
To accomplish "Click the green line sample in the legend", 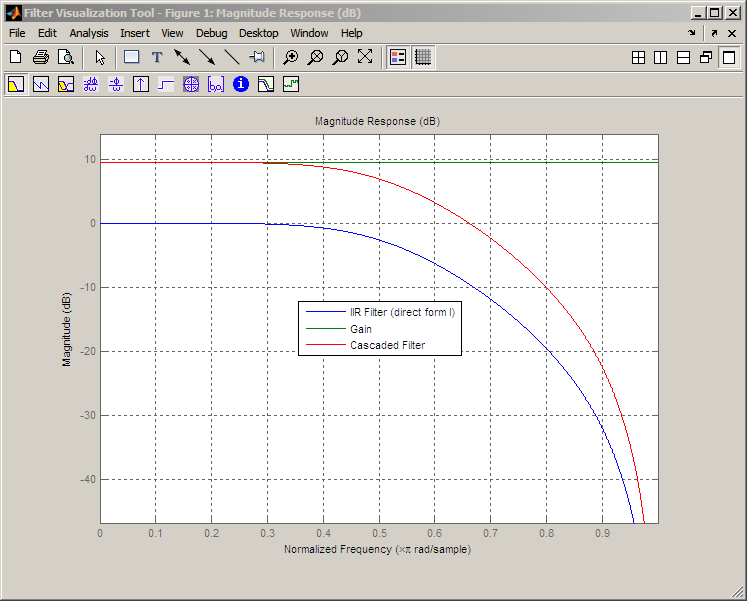I will (325, 329).
